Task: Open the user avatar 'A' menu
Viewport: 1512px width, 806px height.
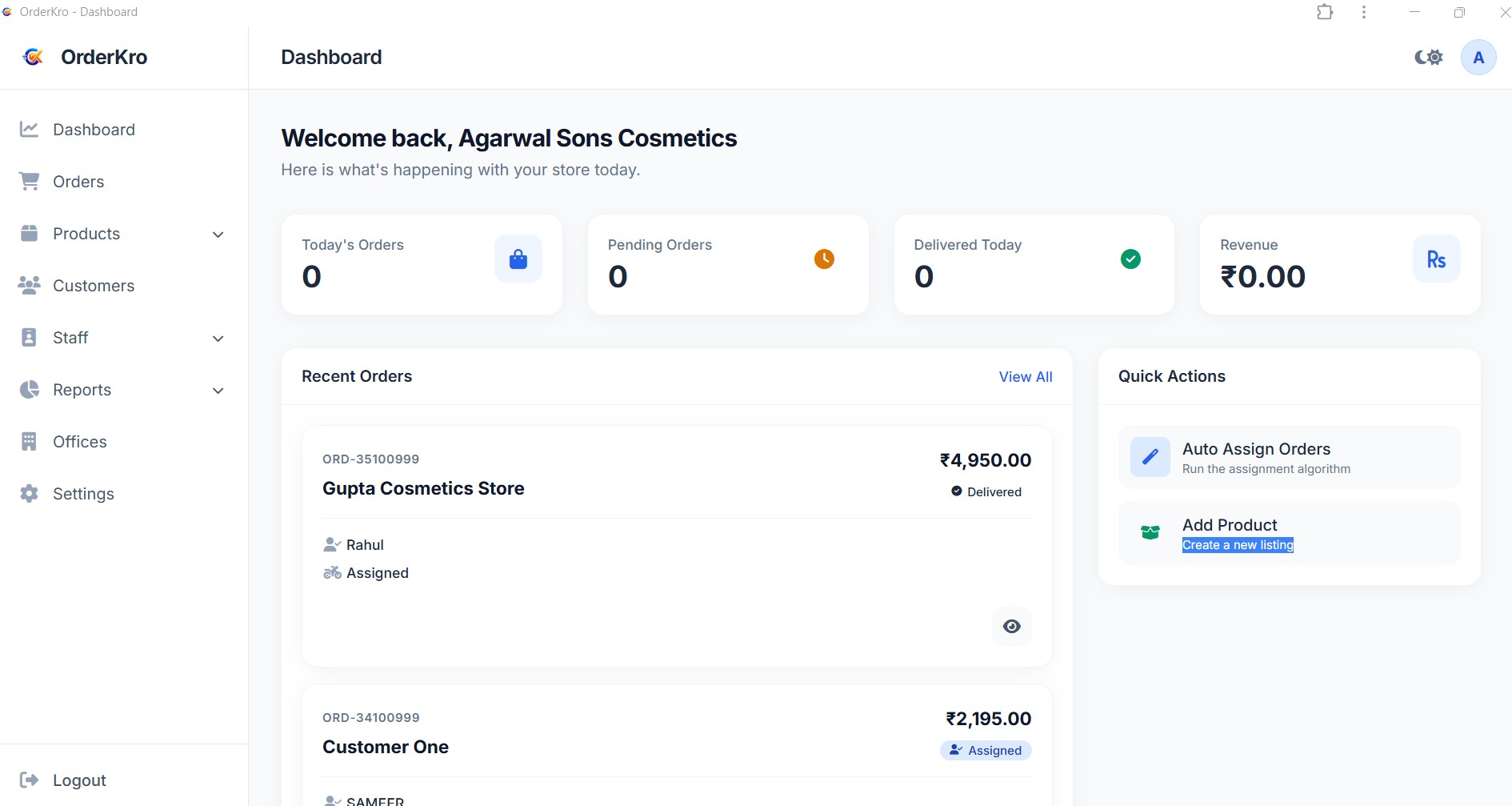Action: click(x=1478, y=57)
